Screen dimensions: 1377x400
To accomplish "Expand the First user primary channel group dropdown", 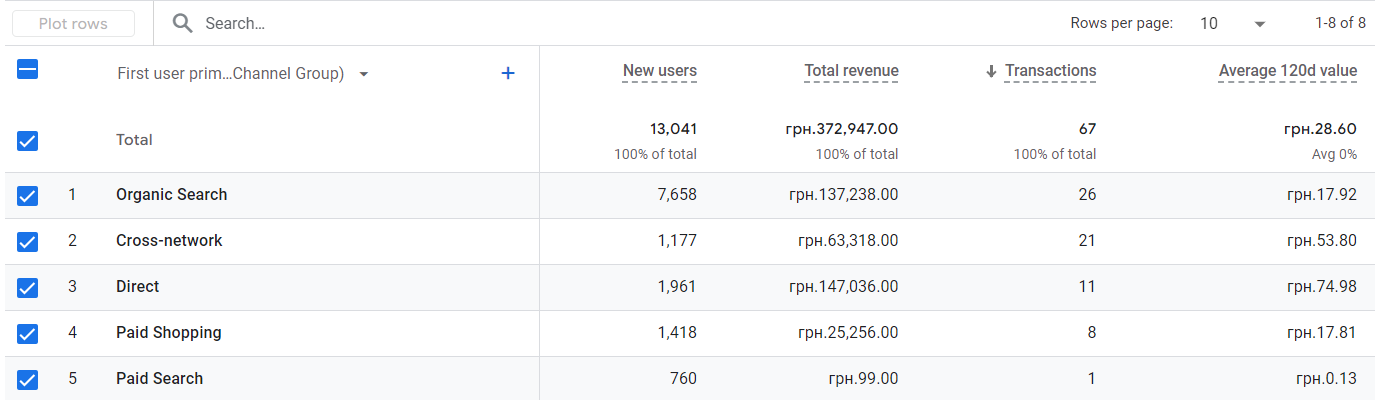I will (364, 74).
